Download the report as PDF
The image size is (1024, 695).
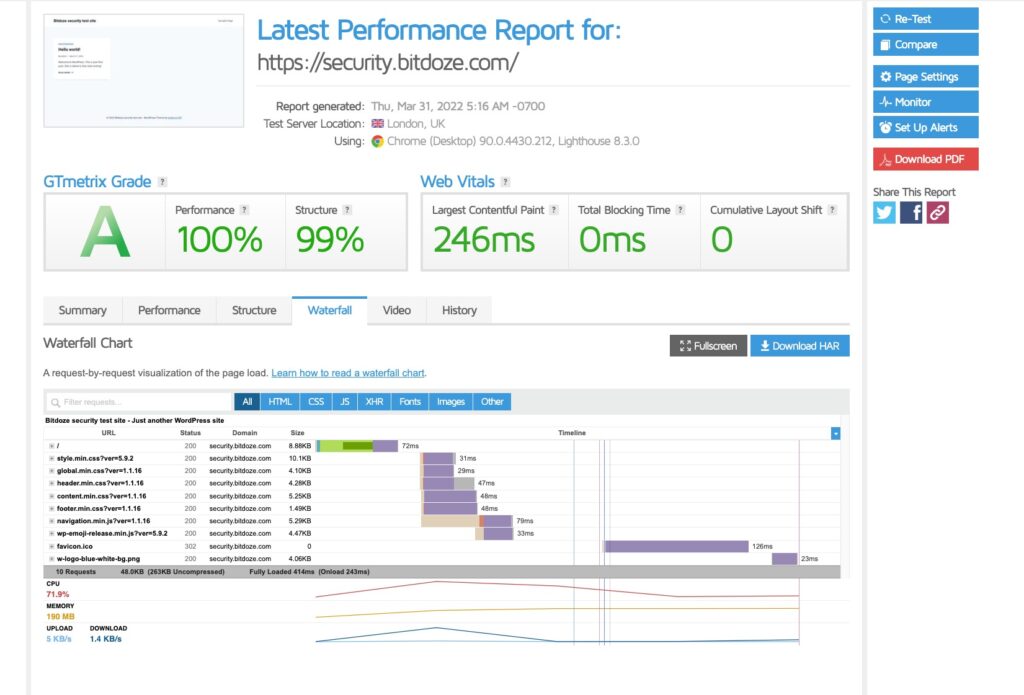[x=925, y=159]
